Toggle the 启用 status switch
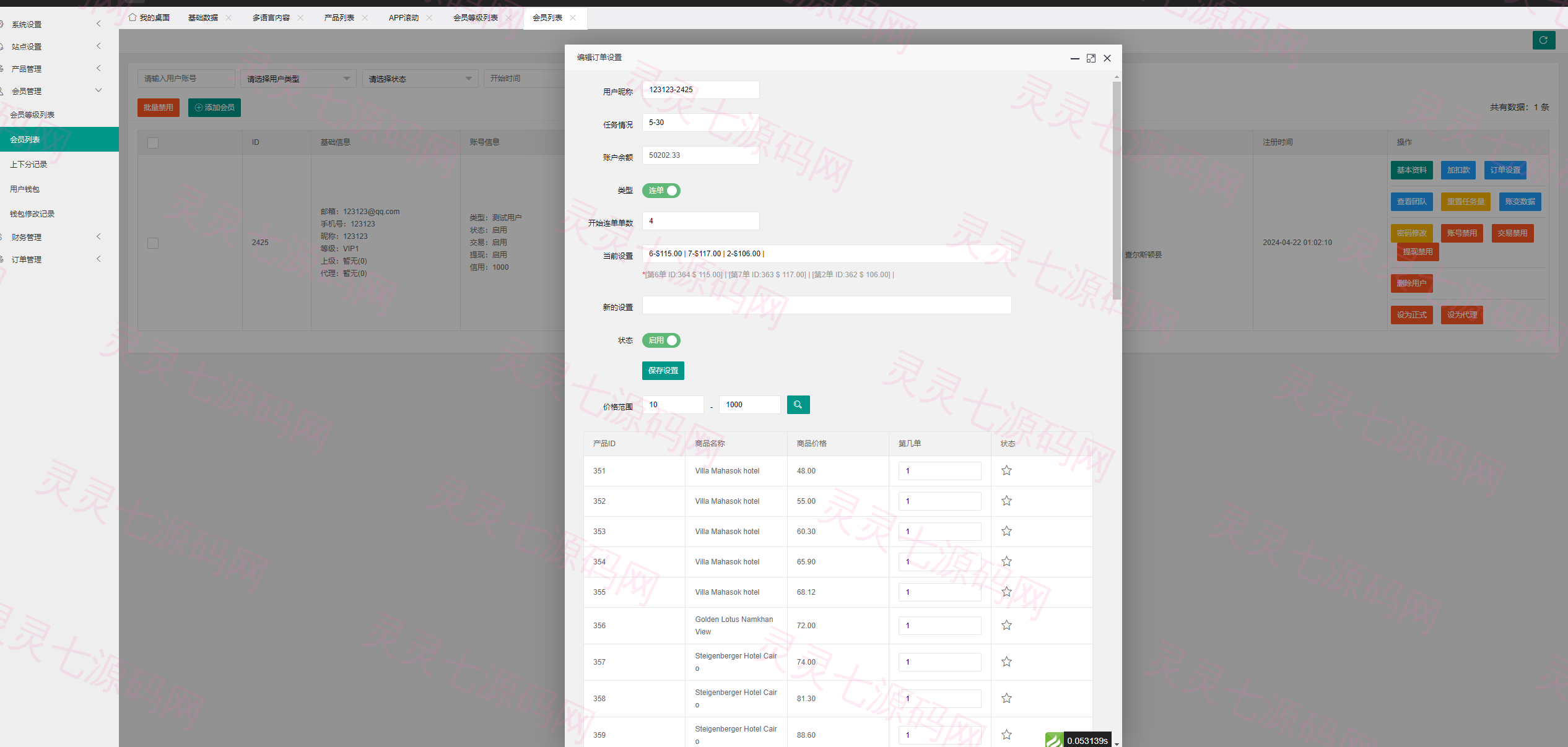 tap(661, 340)
